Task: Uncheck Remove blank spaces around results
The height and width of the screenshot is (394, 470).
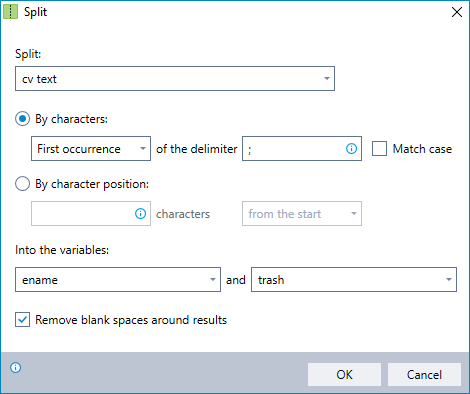Action: (22, 319)
